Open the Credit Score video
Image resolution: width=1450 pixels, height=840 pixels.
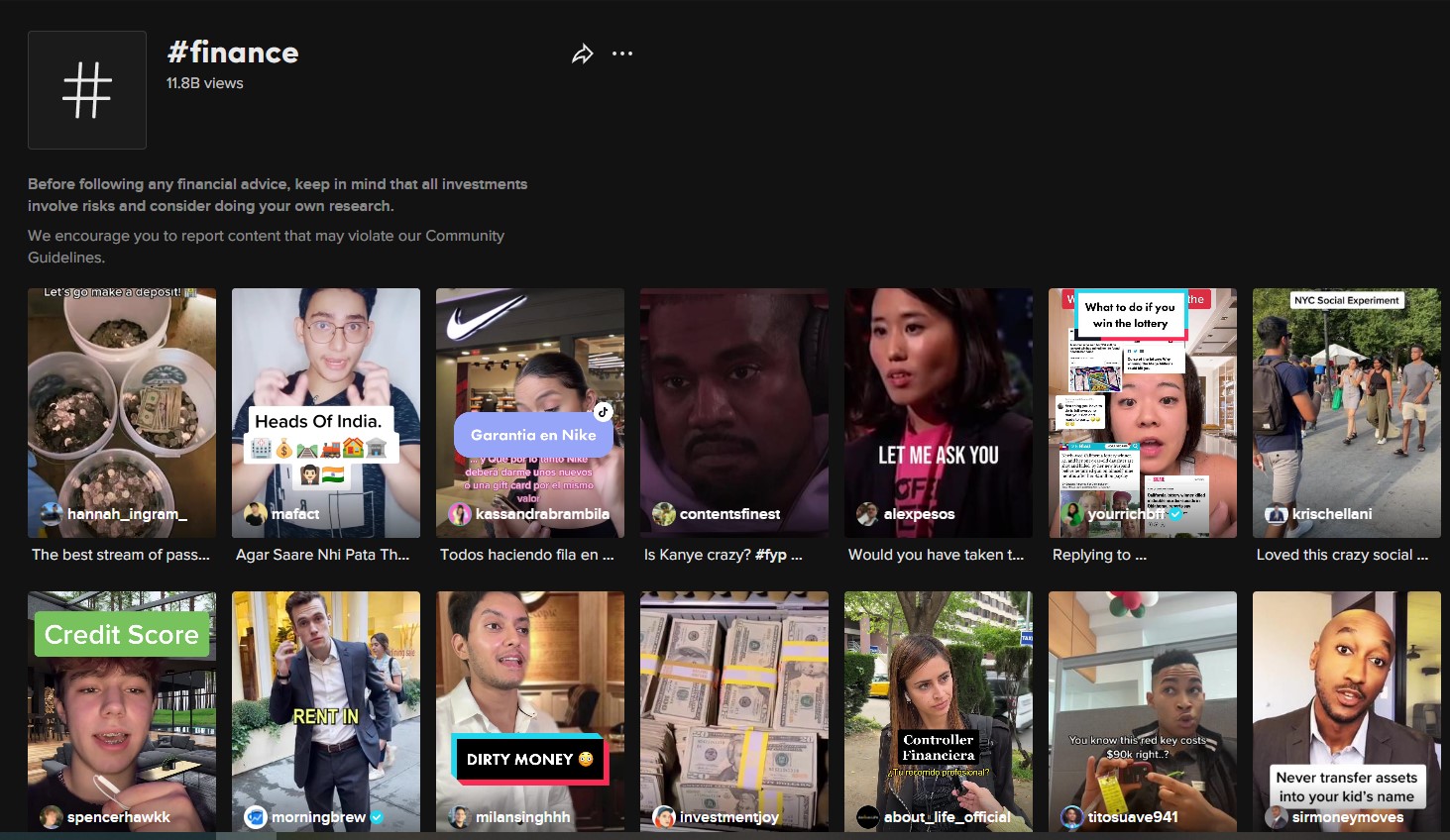point(122,711)
